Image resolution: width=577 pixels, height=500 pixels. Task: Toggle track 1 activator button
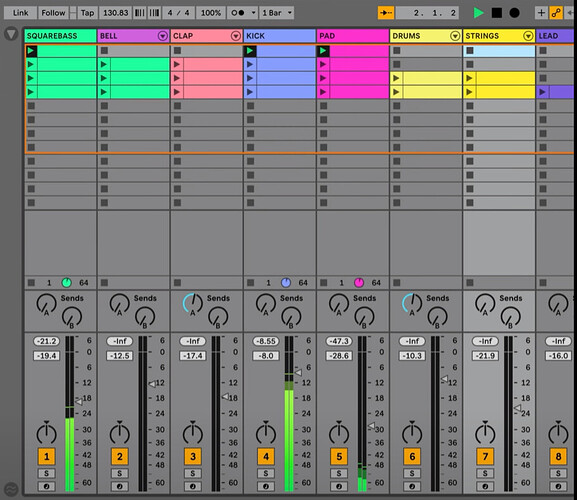point(46,457)
